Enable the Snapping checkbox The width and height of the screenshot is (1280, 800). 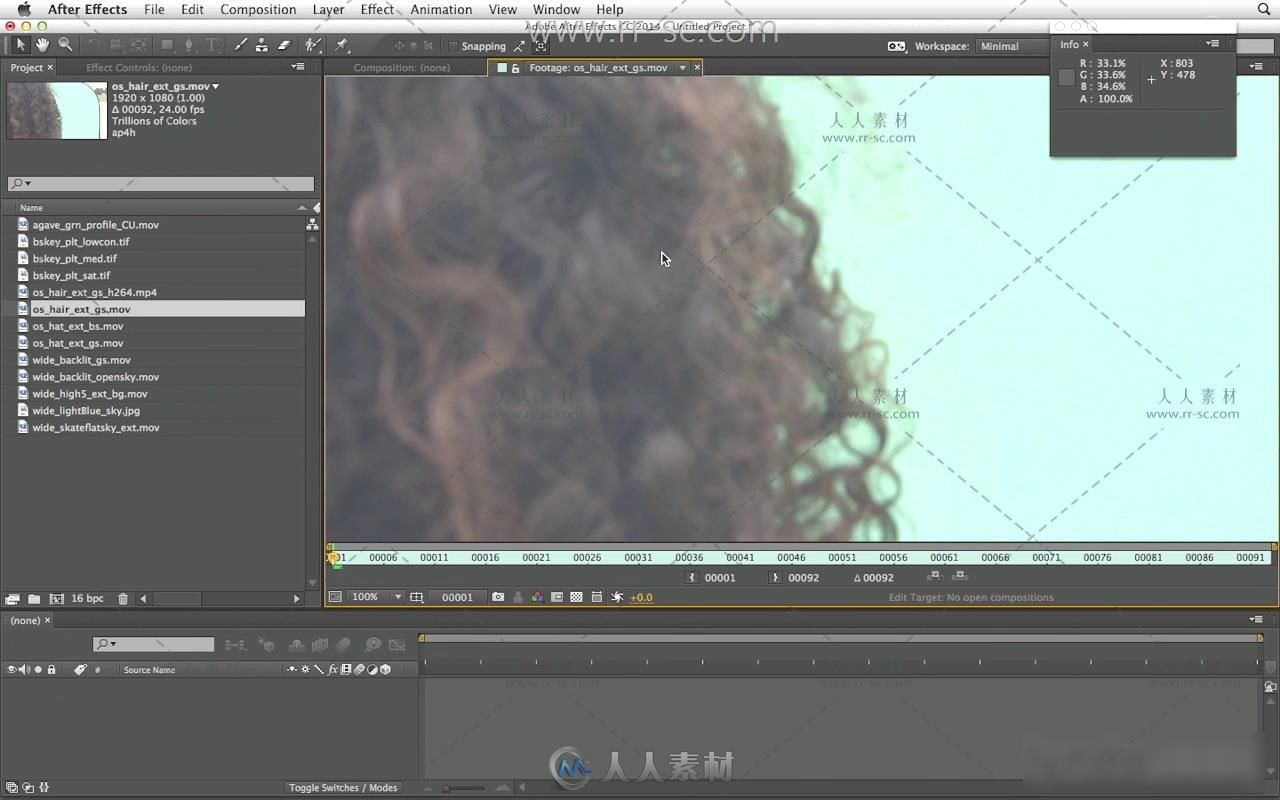[x=452, y=46]
